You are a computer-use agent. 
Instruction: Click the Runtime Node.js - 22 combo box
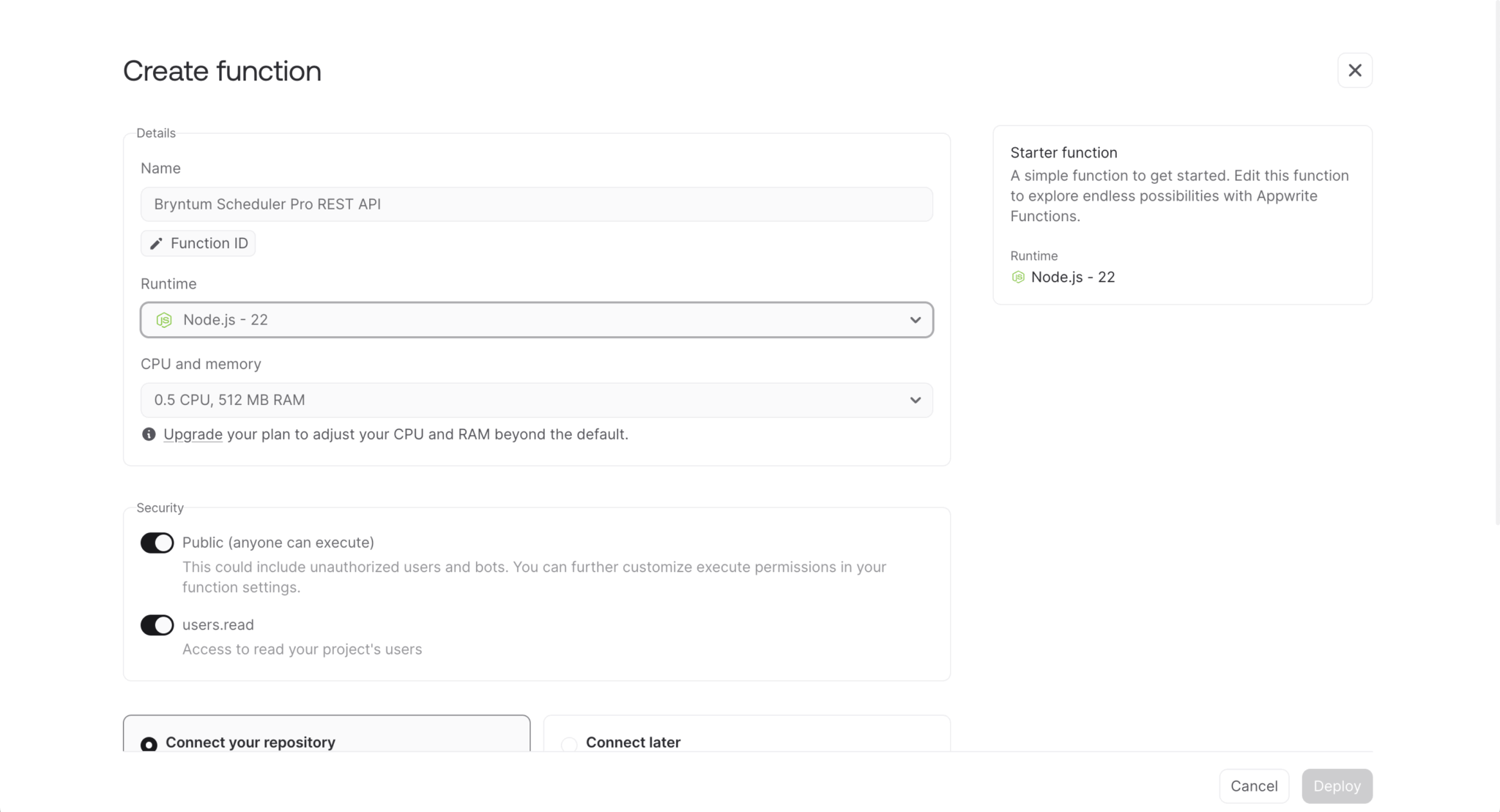[535, 320]
